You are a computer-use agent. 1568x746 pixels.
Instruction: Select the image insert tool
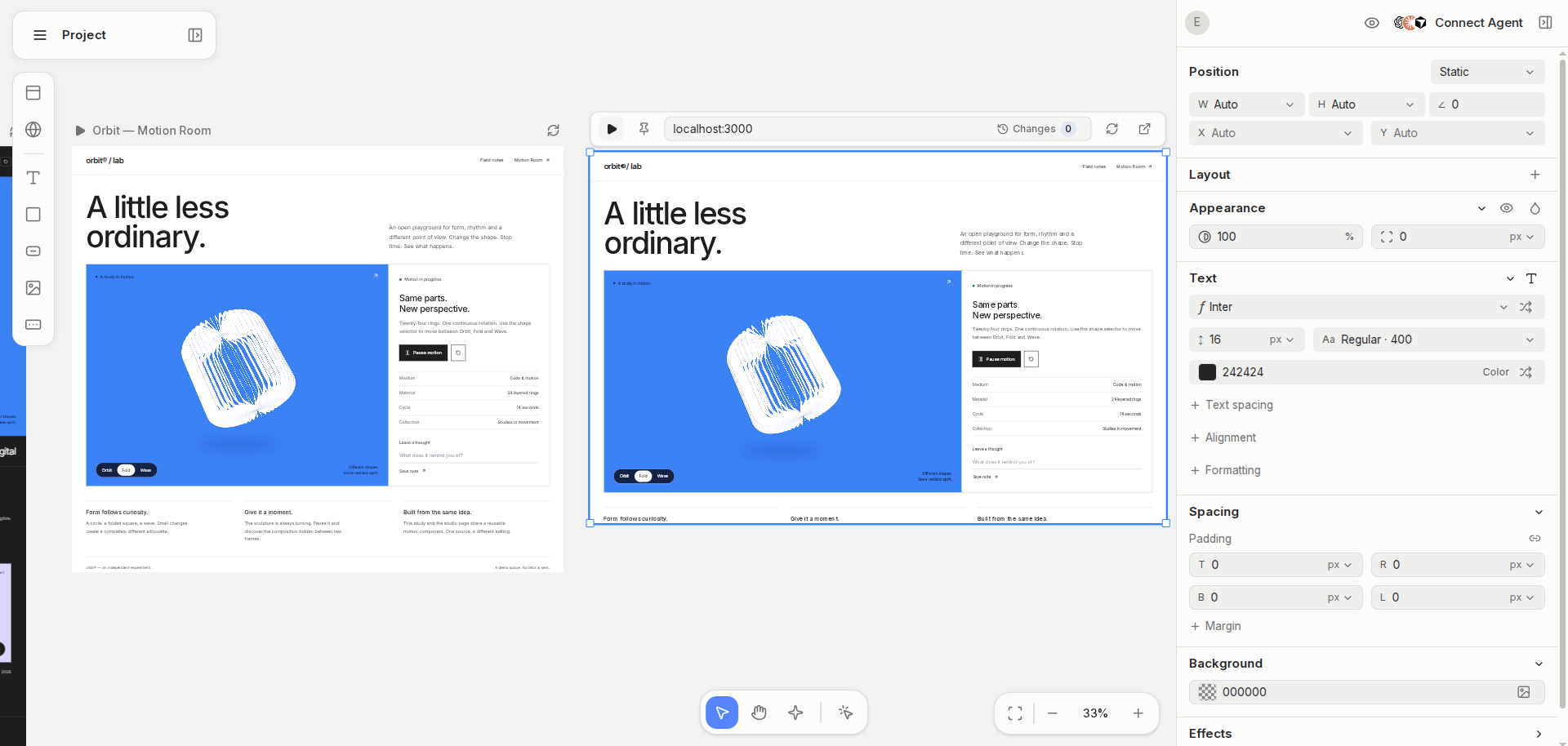[33, 288]
